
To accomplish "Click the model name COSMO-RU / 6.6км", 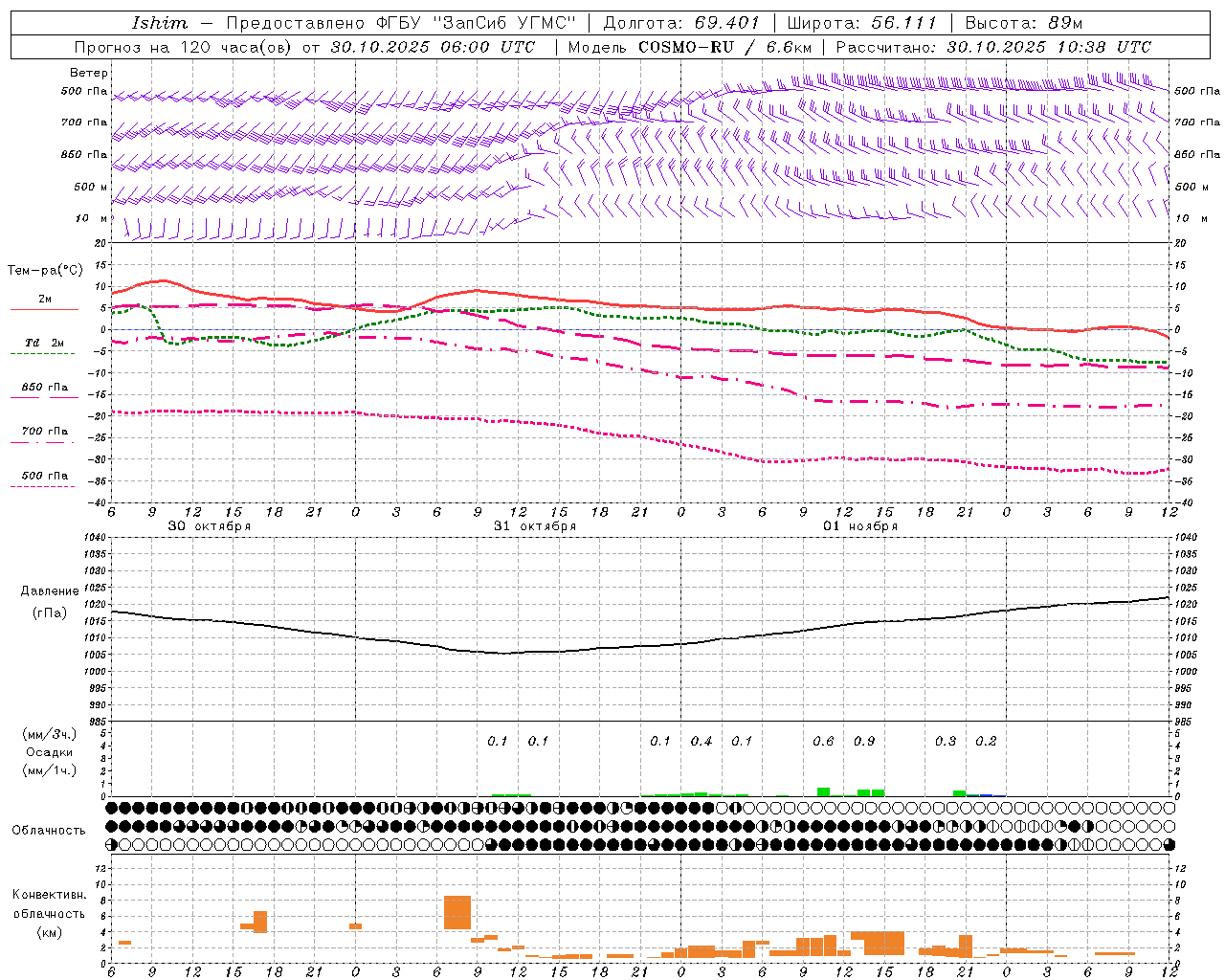I will pos(725,47).
